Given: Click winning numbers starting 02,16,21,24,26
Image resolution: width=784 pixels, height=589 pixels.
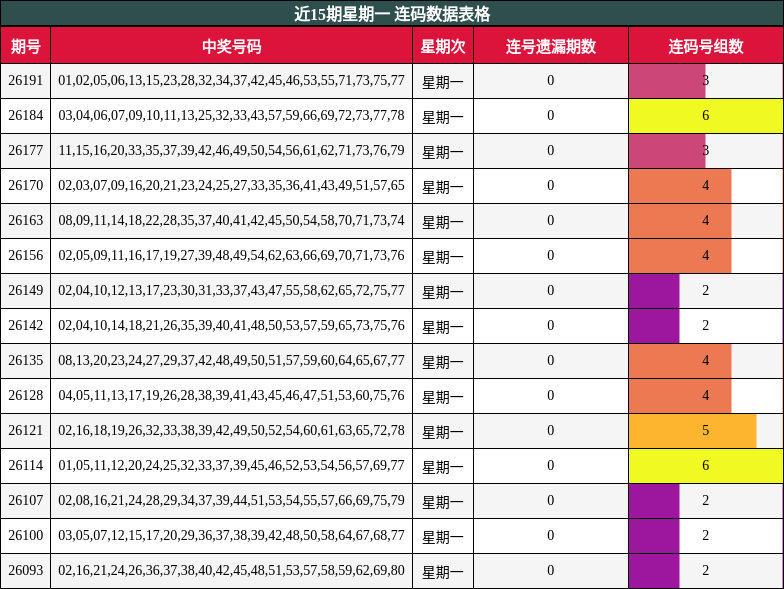Looking at the screenshot, I should [x=232, y=570].
